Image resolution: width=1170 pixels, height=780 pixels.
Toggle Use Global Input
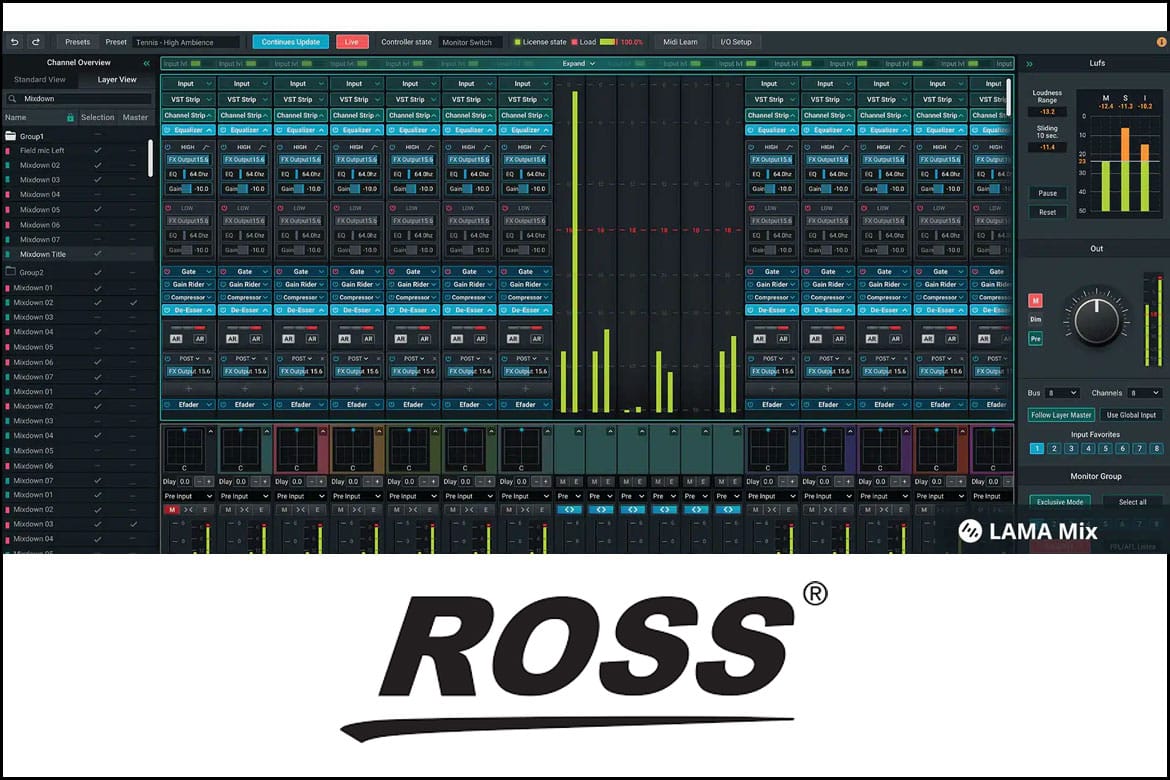point(1130,415)
